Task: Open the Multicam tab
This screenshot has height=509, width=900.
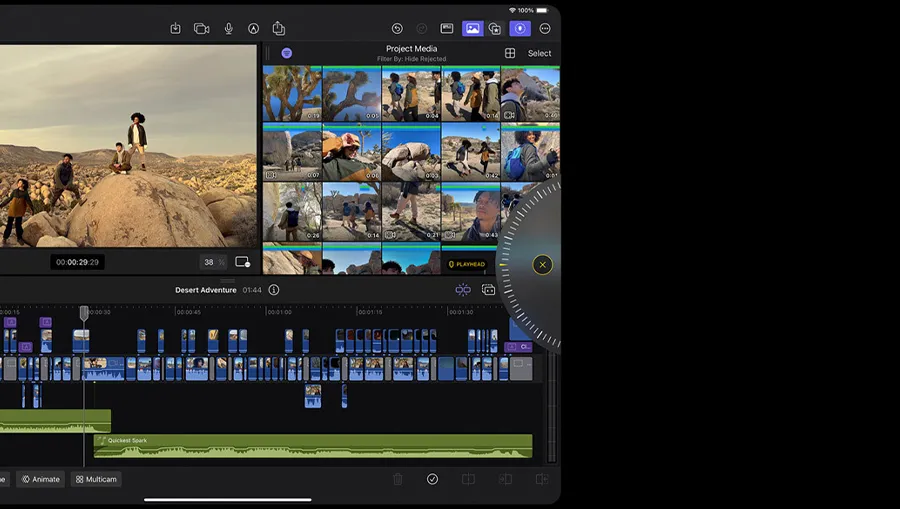Action: pos(96,479)
